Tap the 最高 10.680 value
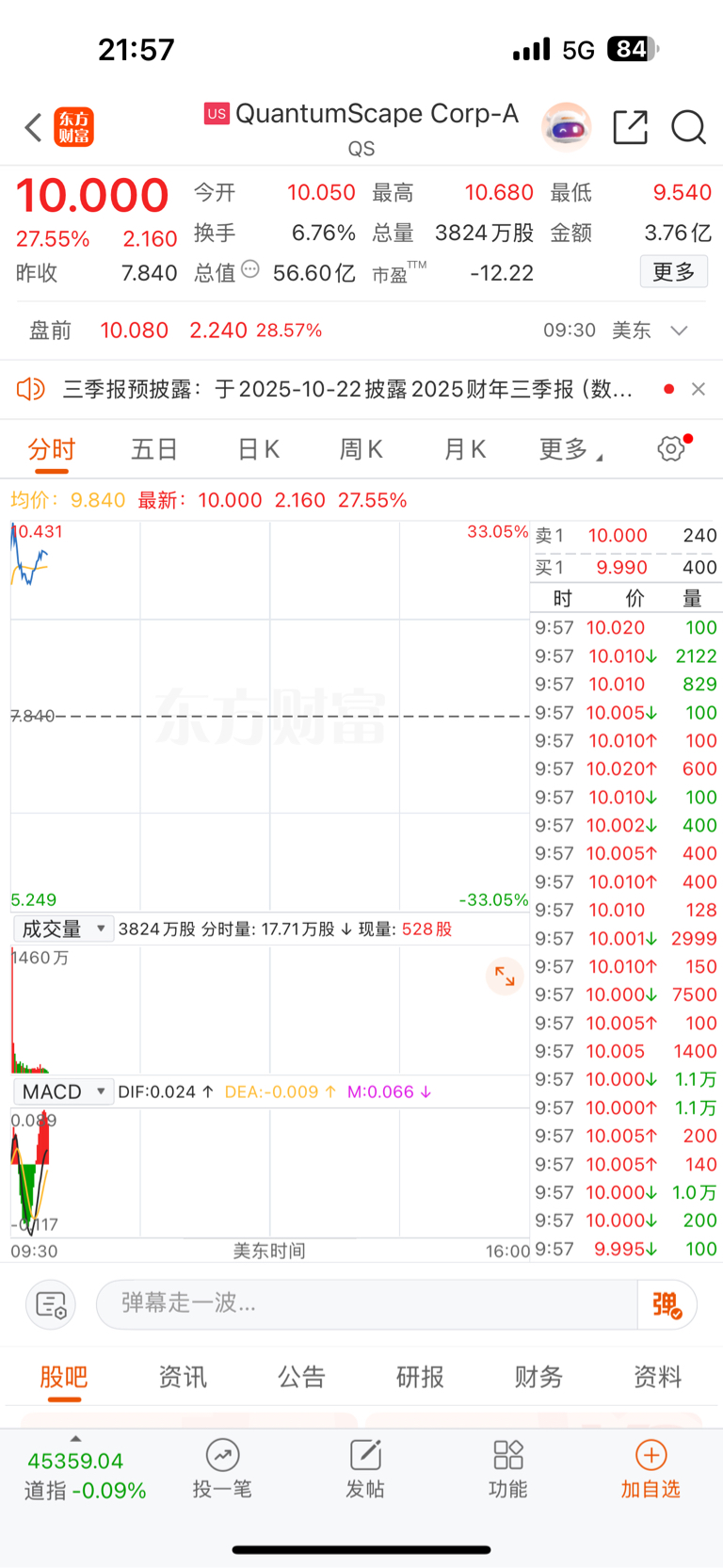 pyautogui.click(x=499, y=193)
